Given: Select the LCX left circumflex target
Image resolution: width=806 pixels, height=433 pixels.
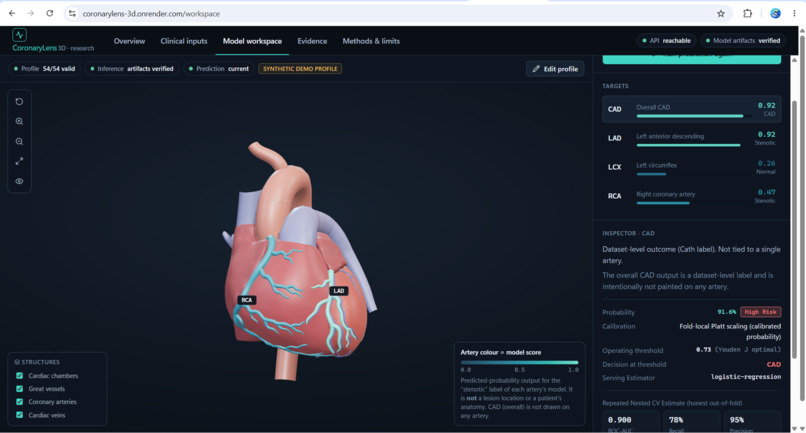Looking at the screenshot, I should pyautogui.click(x=691, y=167).
